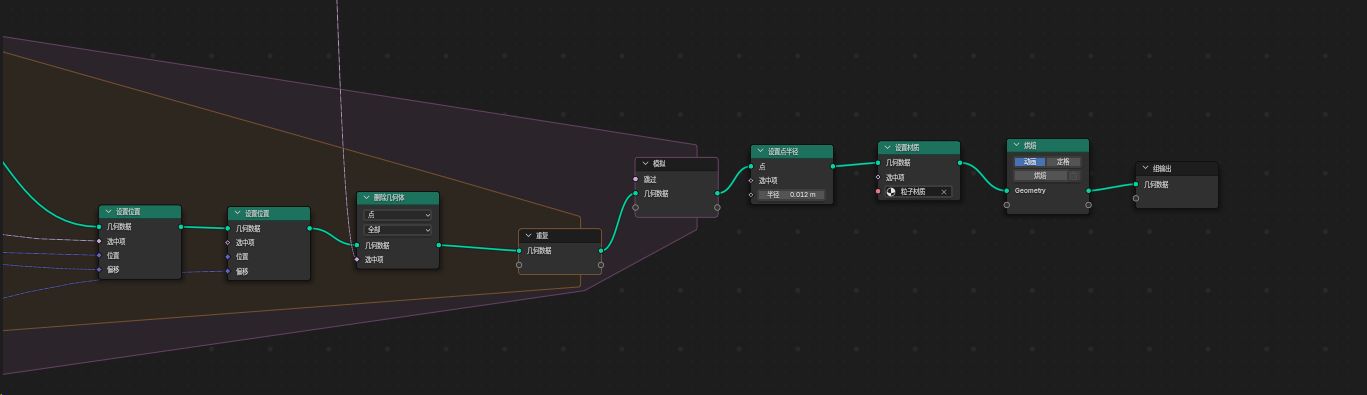Image resolution: width=1367 pixels, height=395 pixels.
Task: Click the empty input socket under Geometry in 烘焙
Action: point(1007,205)
